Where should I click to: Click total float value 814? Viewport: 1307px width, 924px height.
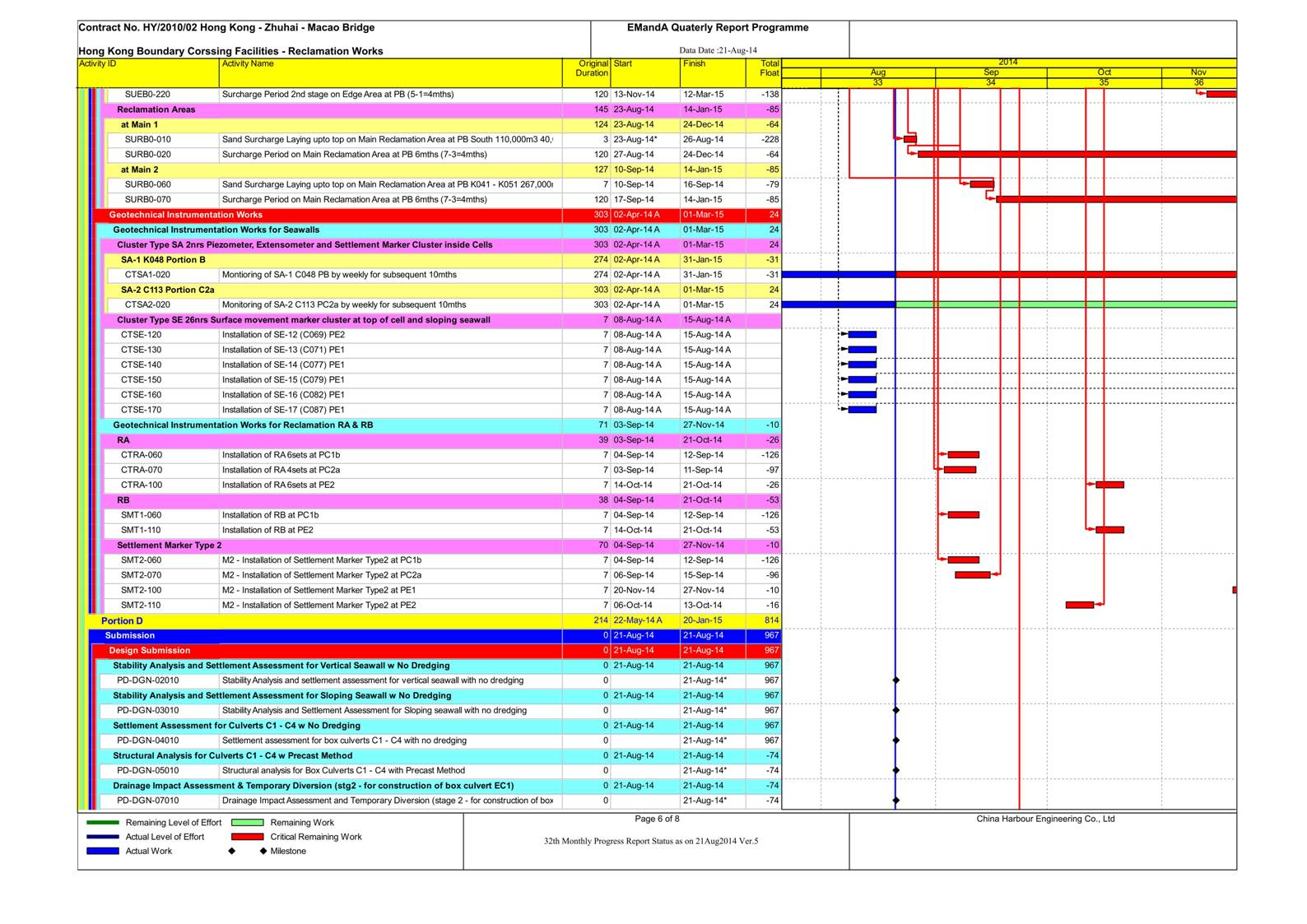point(771,620)
